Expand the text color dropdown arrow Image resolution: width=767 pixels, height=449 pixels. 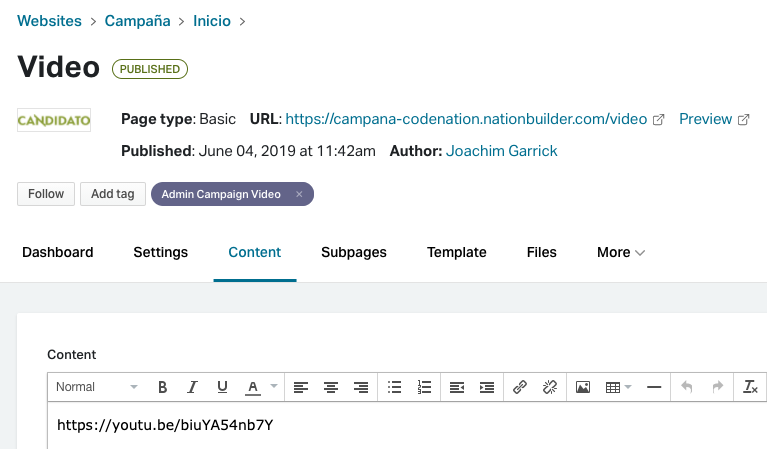(x=274, y=386)
